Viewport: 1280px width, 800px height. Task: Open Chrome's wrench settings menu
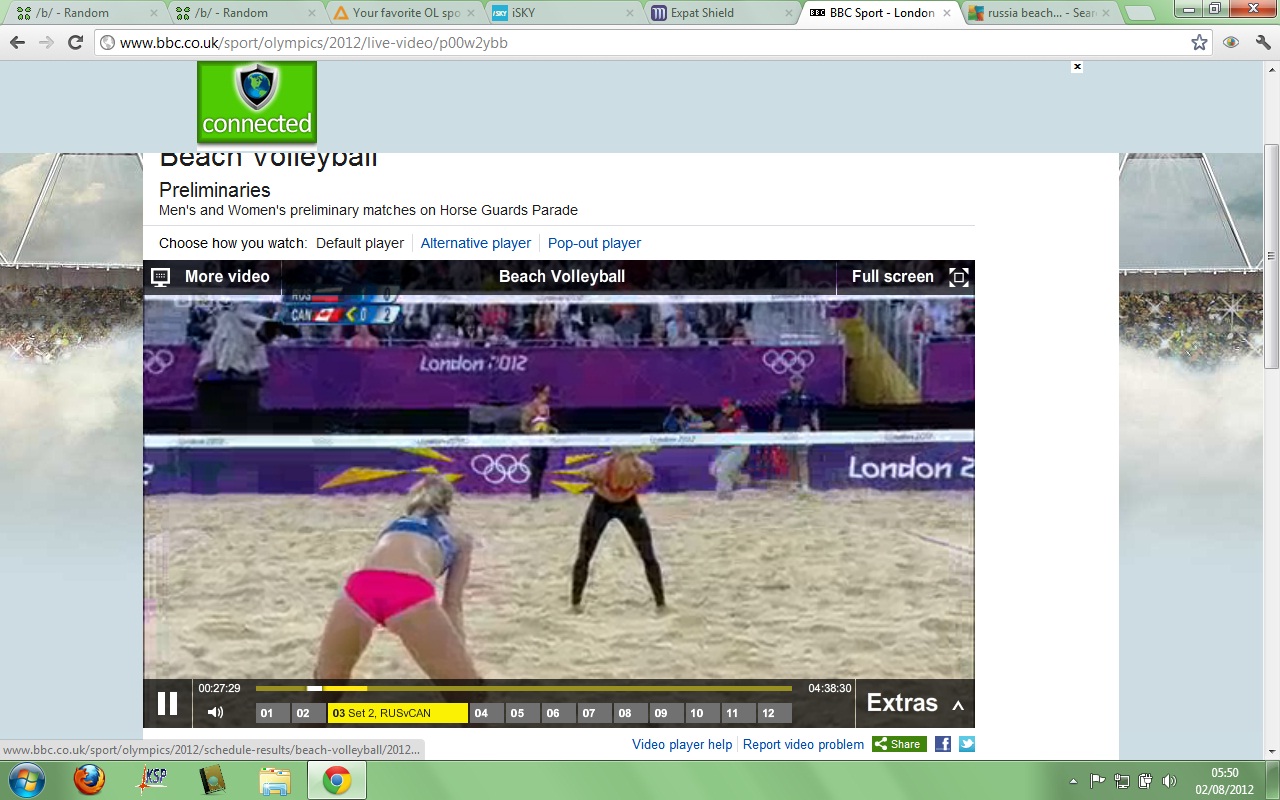coord(1262,42)
